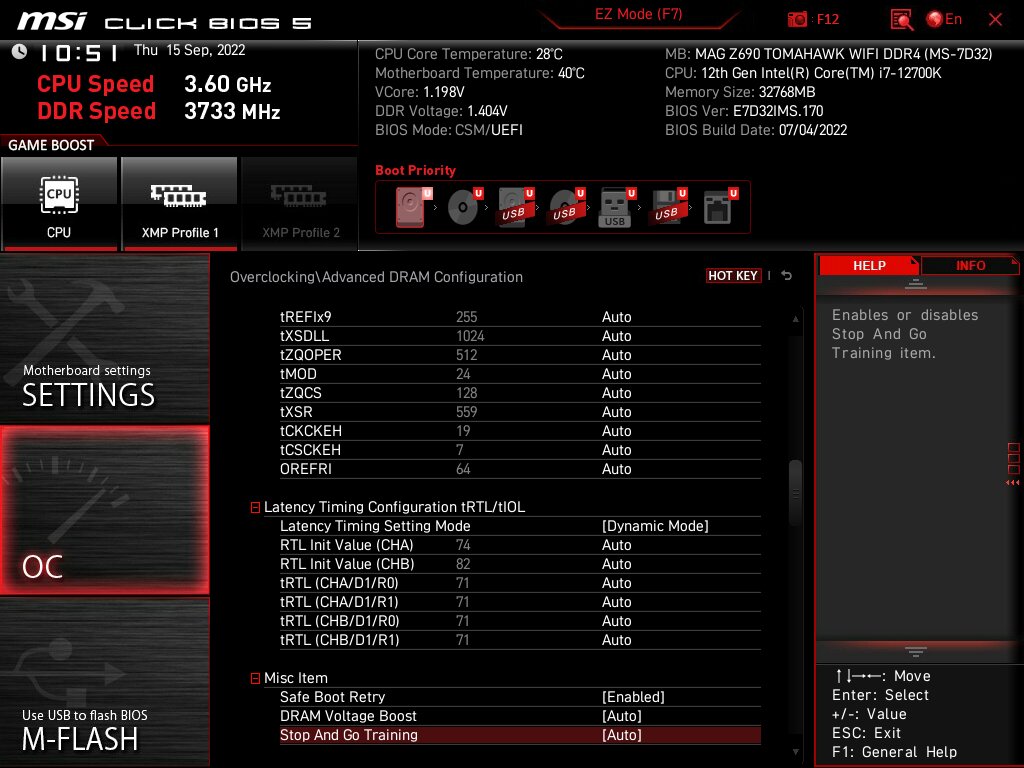Screen dimensions: 1024x768
Task: Edit tZQOPER Auto value field
Action: coord(616,355)
